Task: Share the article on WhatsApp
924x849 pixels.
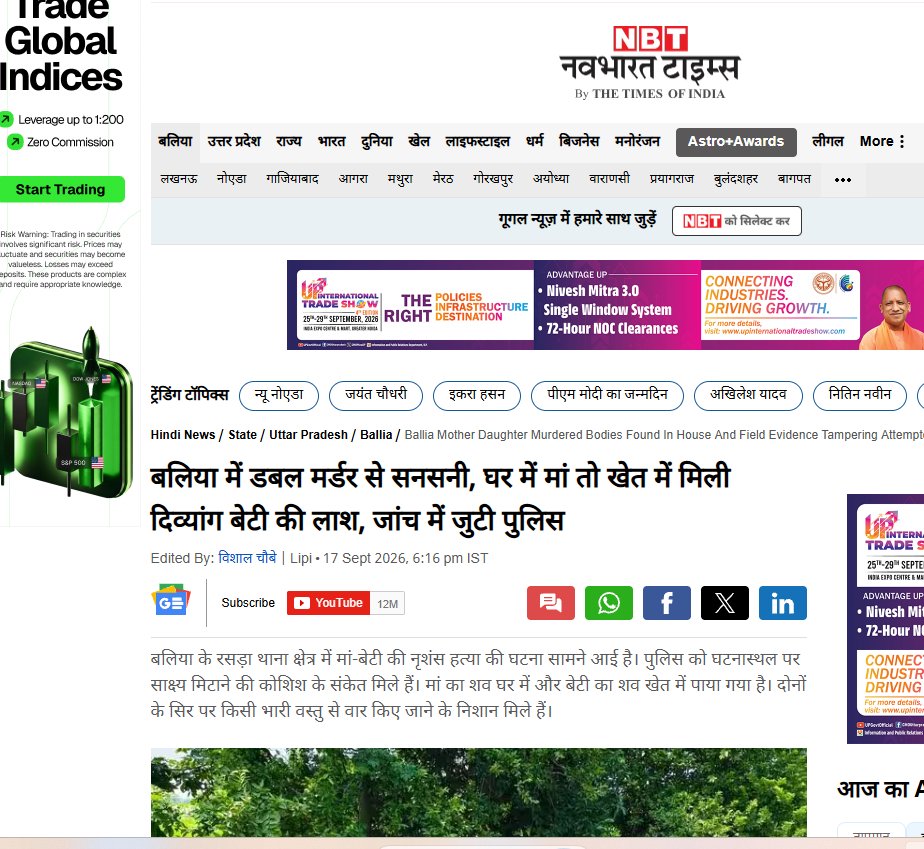Action: tap(609, 603)
